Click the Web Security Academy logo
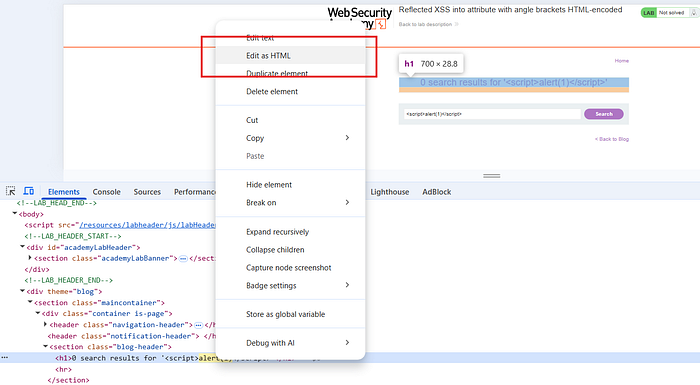Screen dimensions: 700x385 coord(360,18)
